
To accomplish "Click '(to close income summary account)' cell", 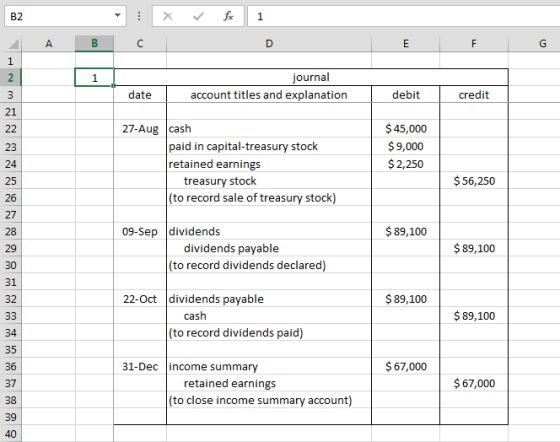I will 269,400.
